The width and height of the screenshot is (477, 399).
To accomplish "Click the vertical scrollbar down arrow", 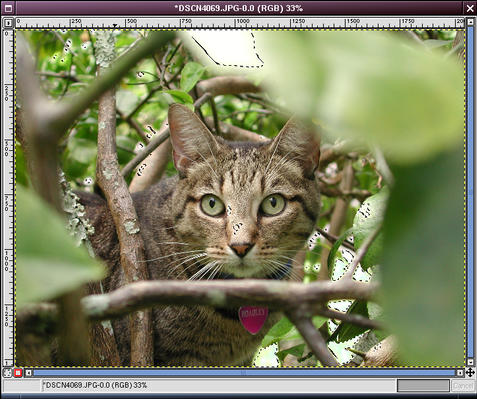I will [470, 363].
